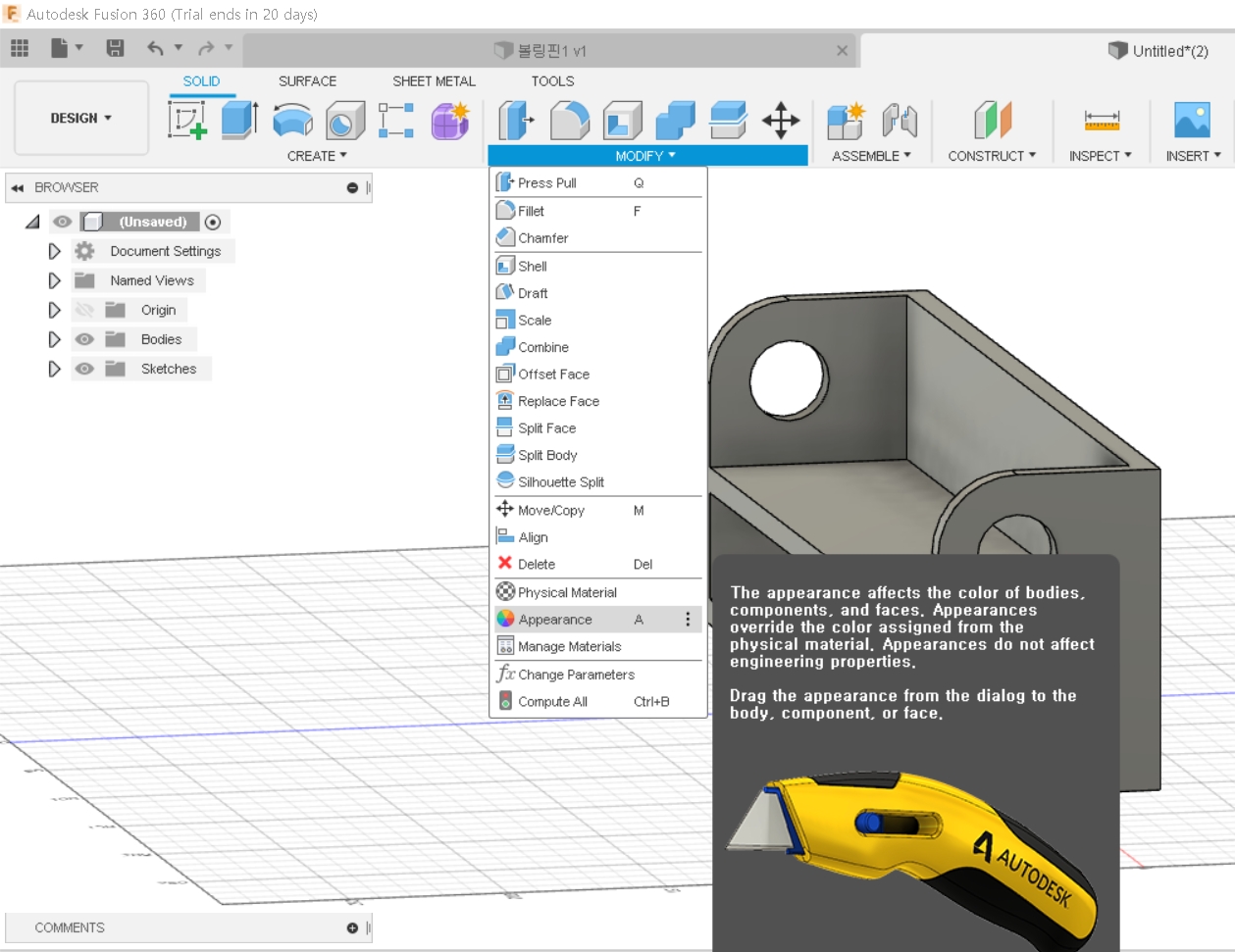Click the Fillet toolbar icon
Viewport: 1235px width, 952px height.
pyautogui.click(x=570, y=121)
